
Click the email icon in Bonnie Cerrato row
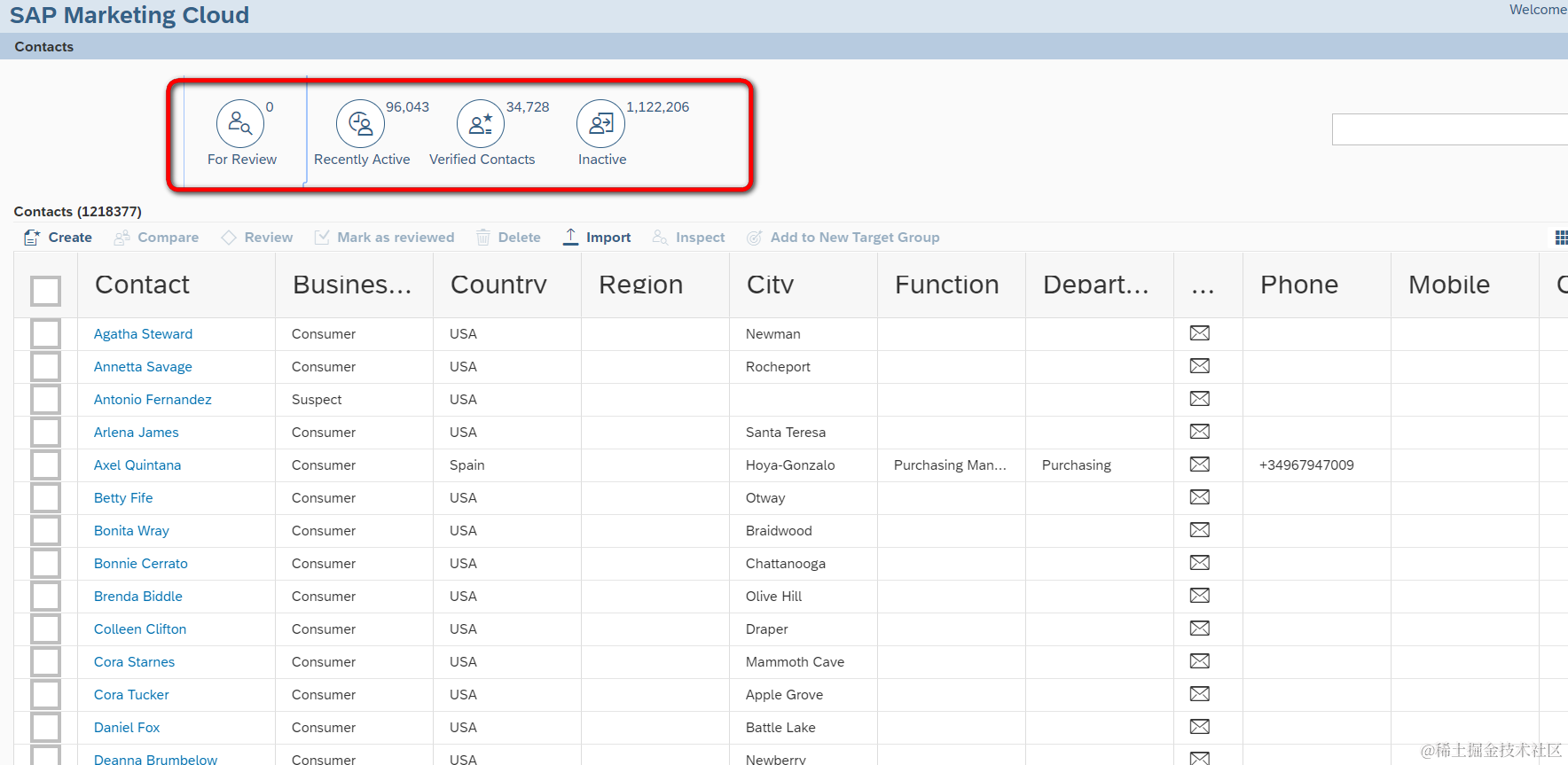(x=1200, y=563)
